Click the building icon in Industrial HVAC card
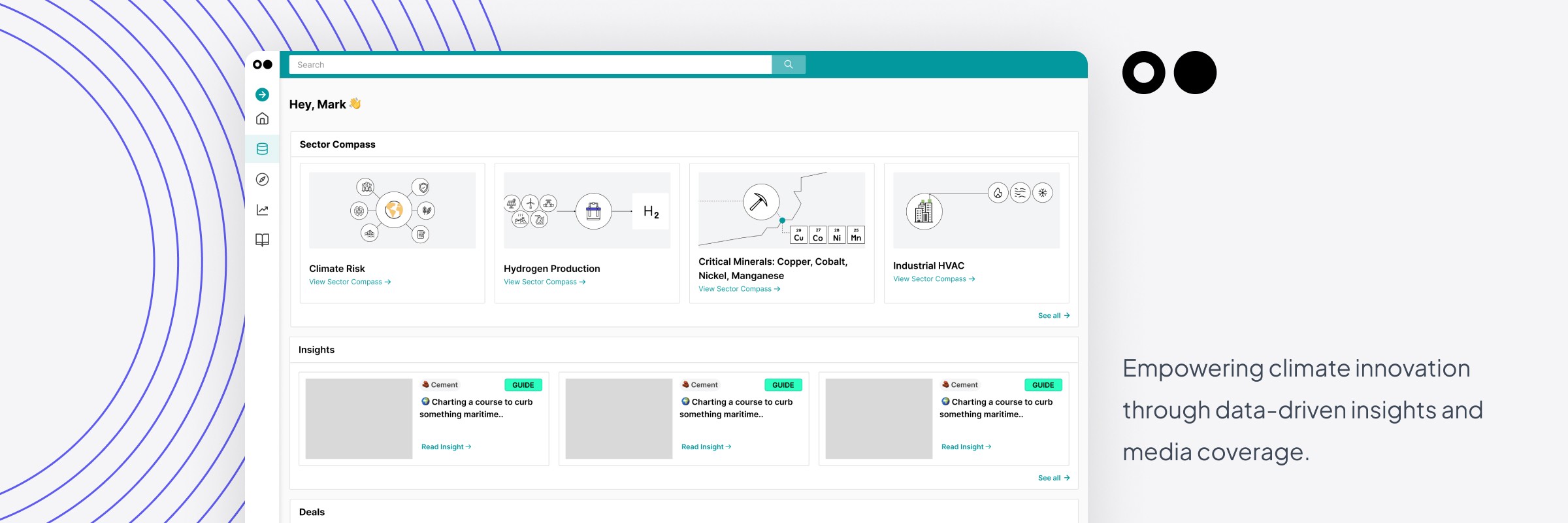Image resolution: width=1568 pixels, height=523 pixels. point(924,211)
